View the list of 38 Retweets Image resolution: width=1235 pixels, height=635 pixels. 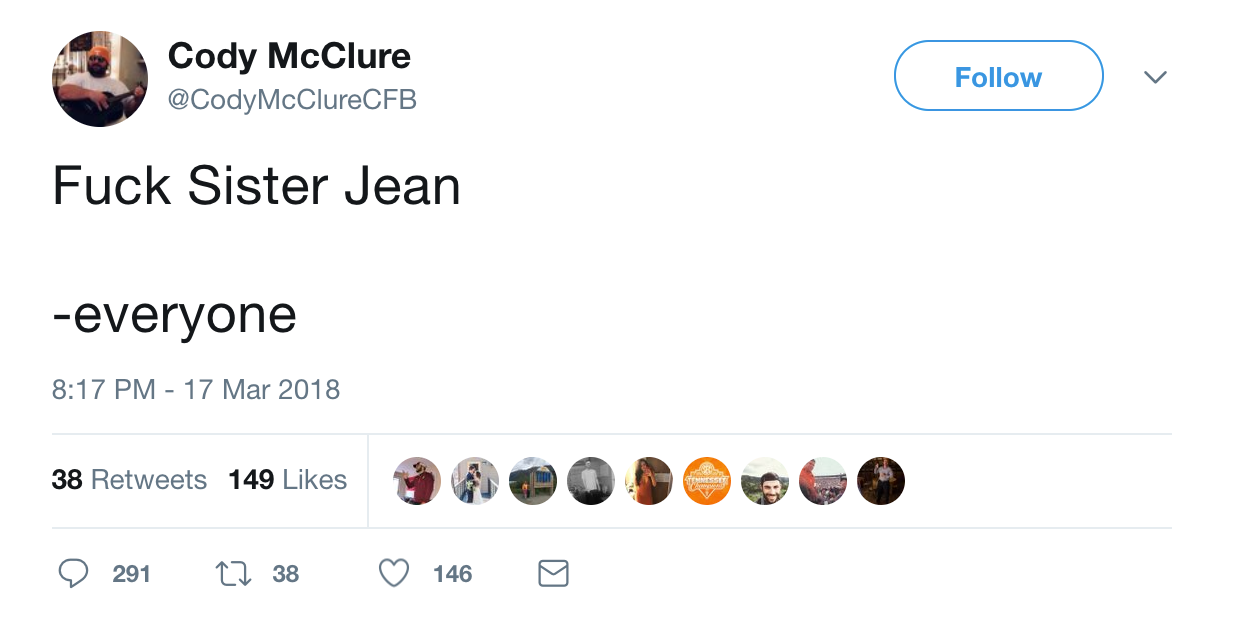pos(129,480)
